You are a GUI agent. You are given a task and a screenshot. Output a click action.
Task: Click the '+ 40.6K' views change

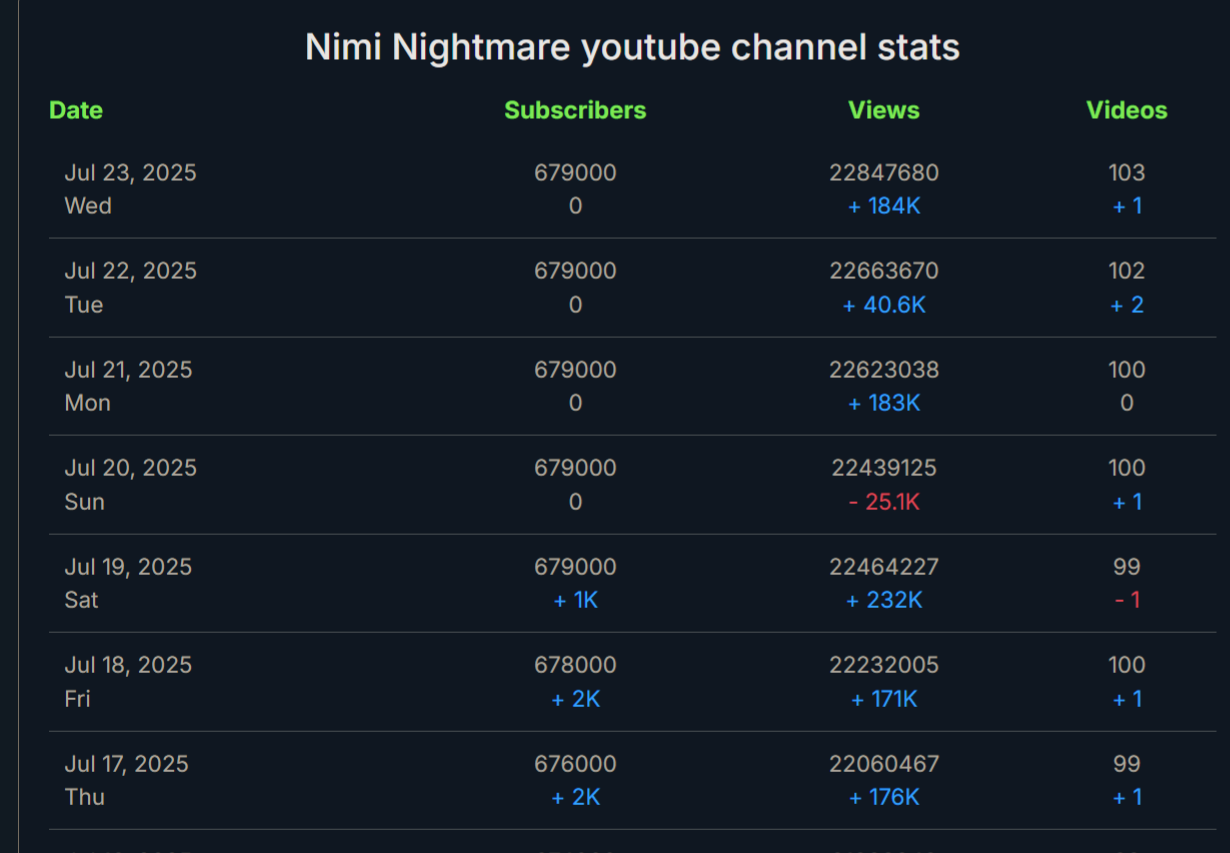point(884,304)
